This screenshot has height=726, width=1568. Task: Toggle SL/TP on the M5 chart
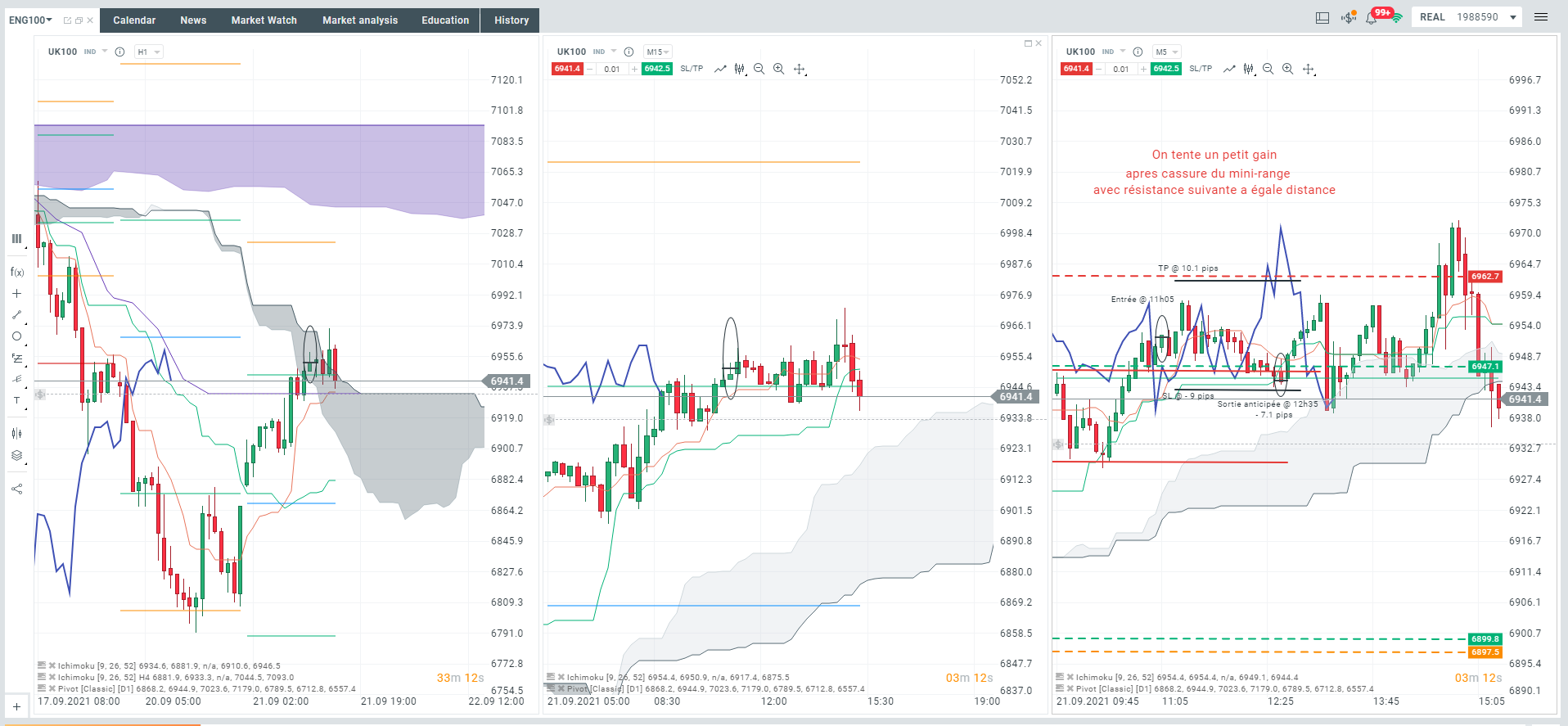point(1201,69)
